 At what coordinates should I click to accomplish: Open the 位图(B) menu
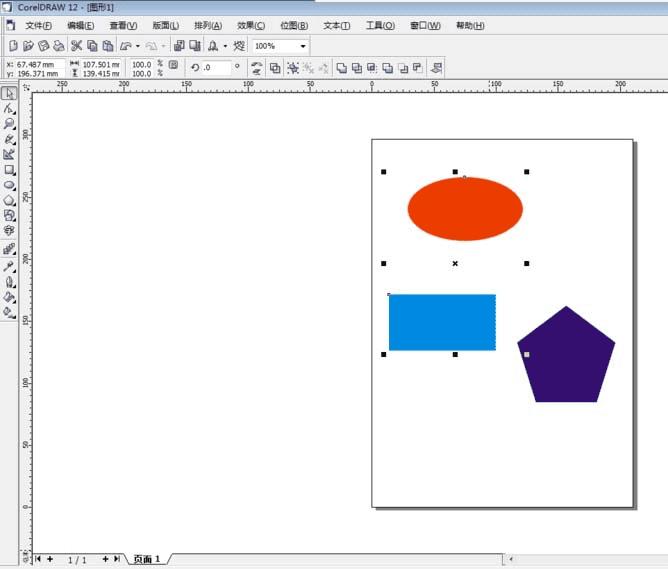[x=294, y=26]
